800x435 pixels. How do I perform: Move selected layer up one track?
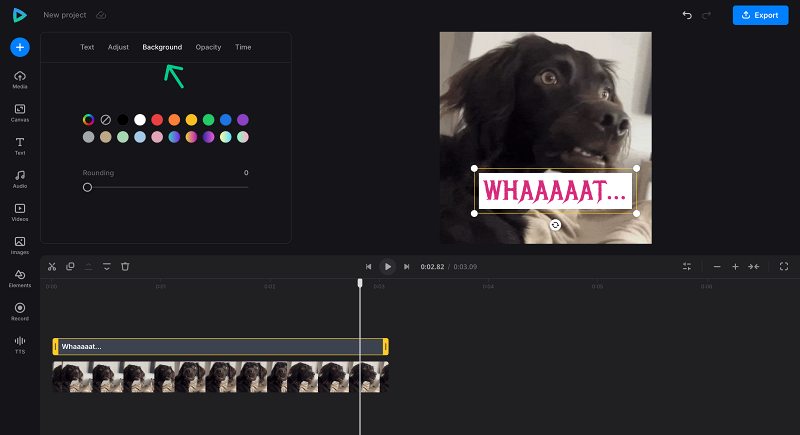pos(88,267)
